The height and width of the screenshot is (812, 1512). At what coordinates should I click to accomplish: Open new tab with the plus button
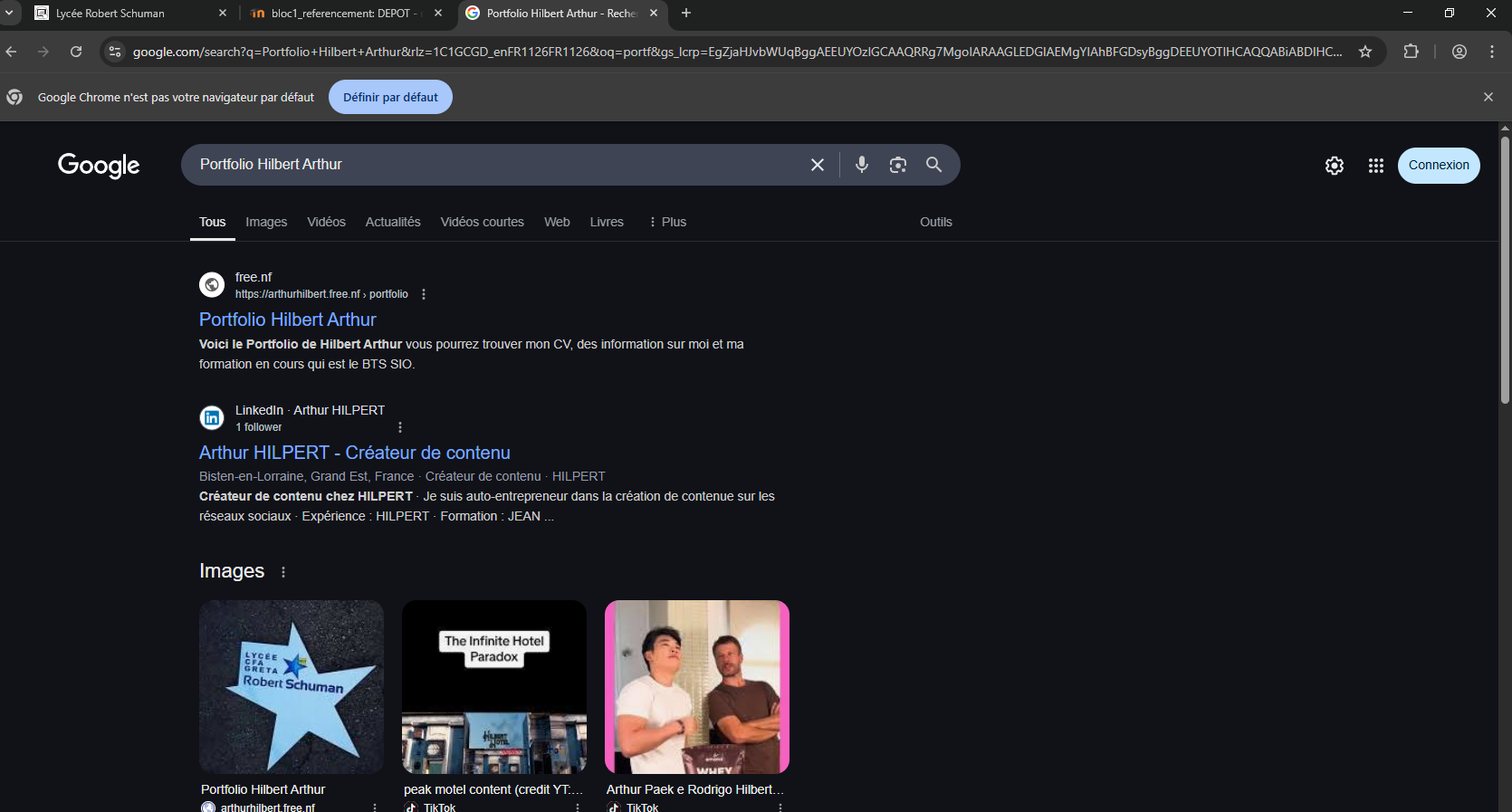(686, 13)
